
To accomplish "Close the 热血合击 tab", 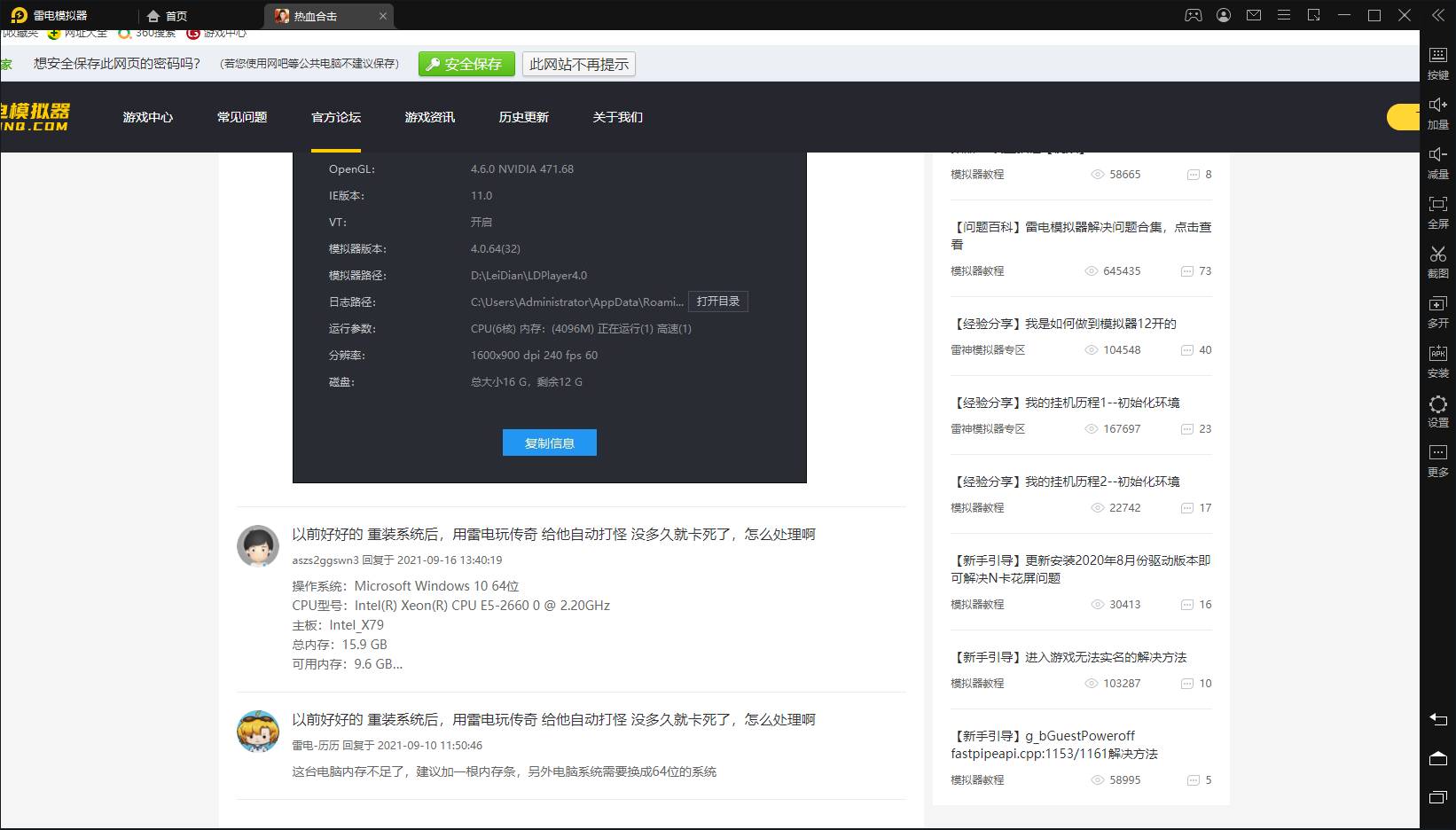I will [x=383, y=16].
